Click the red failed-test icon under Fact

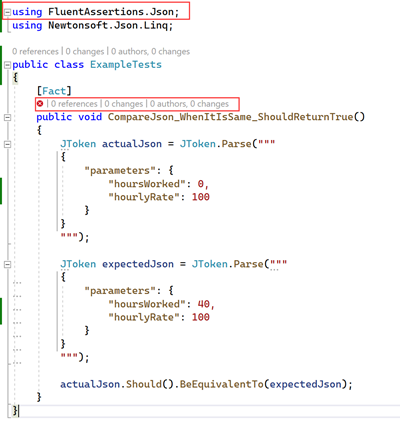[x=40, y=104]
